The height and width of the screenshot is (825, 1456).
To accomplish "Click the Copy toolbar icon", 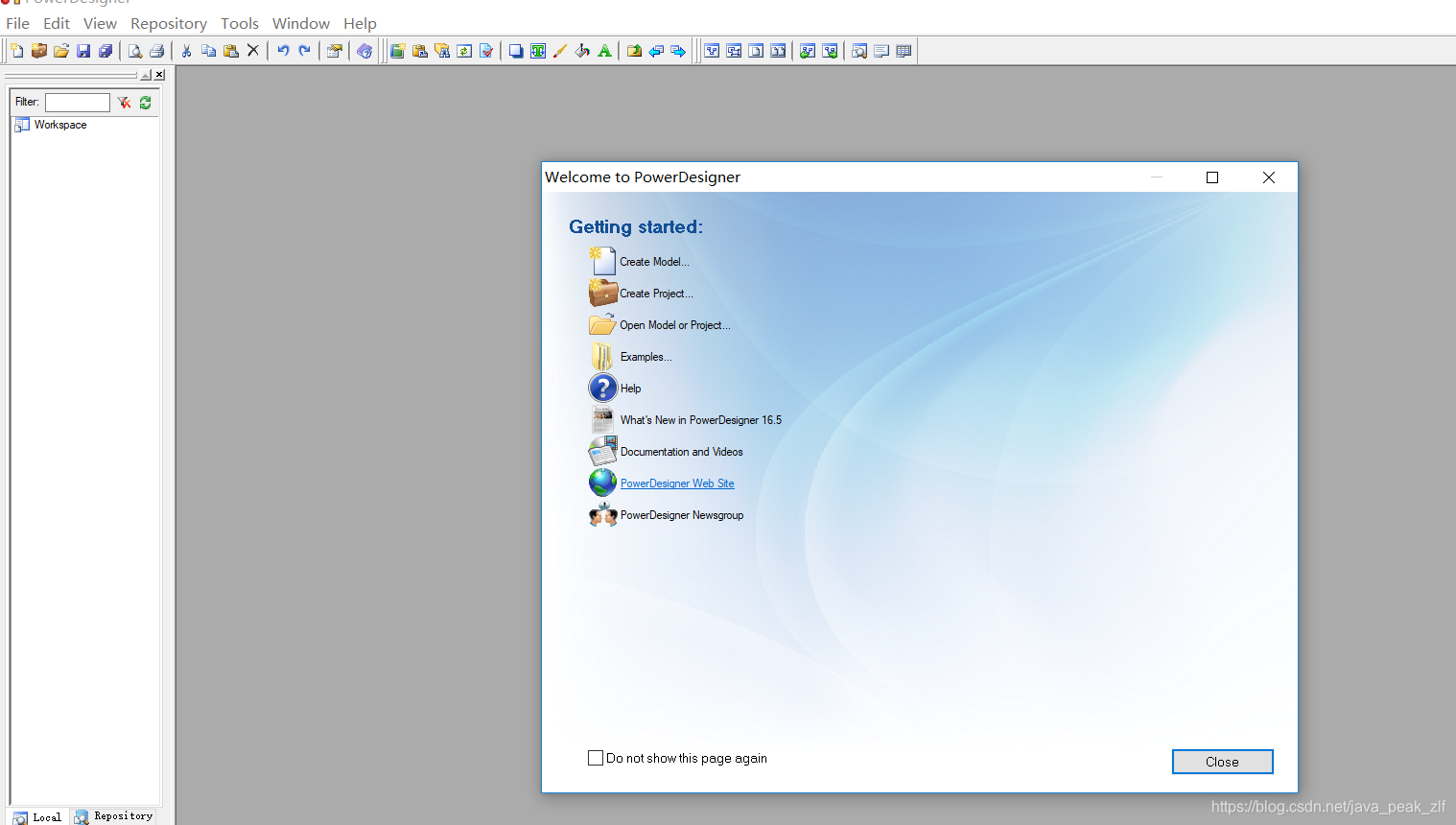I will [x=209, y=51].
